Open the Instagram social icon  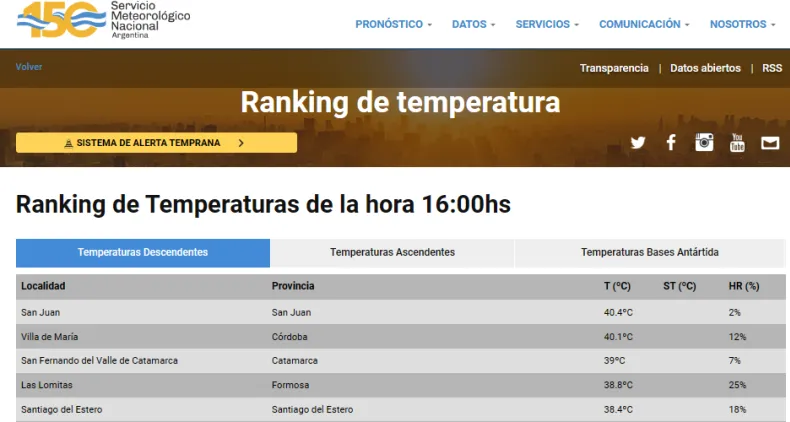point(705,142)
